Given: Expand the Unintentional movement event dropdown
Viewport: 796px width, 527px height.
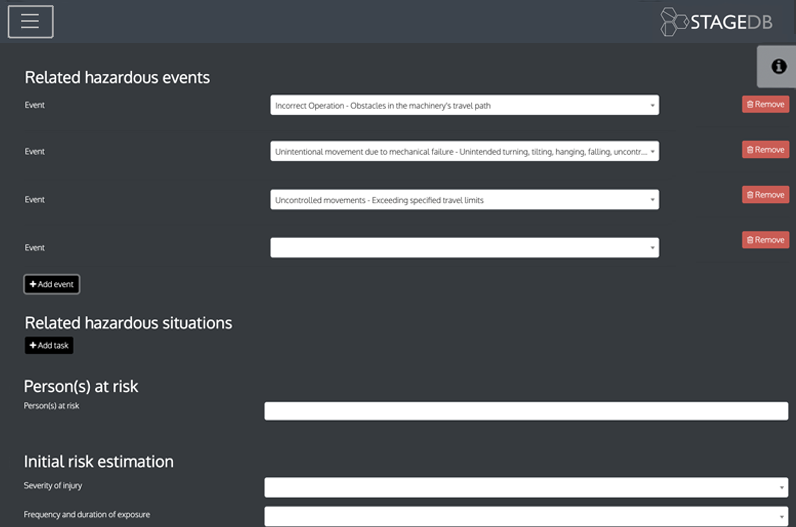Looking at the screenshot, I should (x=464, y=151).
